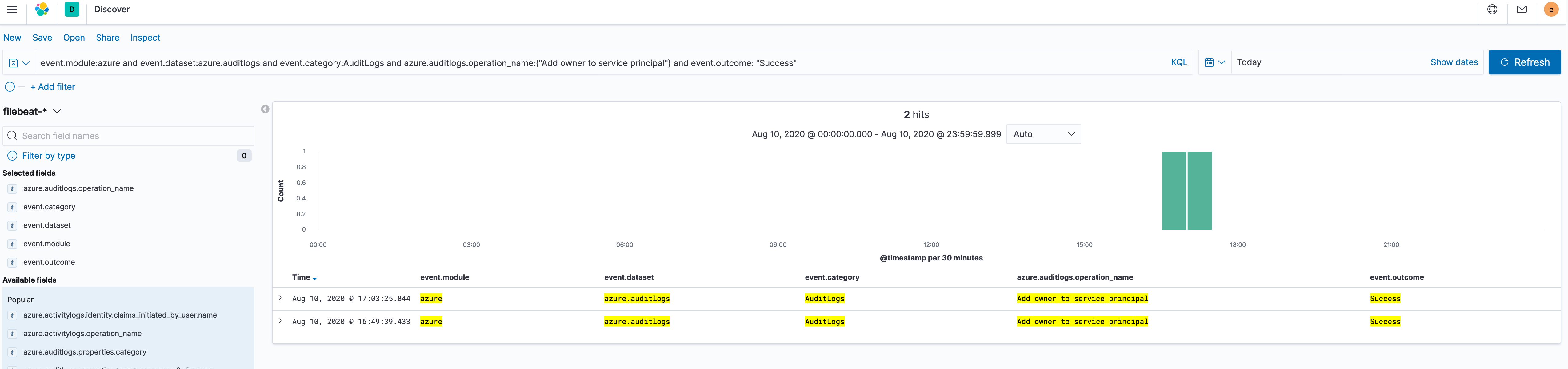The width and height of the screenshot is (1568, 369).
Task: Open the Kibana help icon
Action: pyautogui.click(x=1492, y=9)
